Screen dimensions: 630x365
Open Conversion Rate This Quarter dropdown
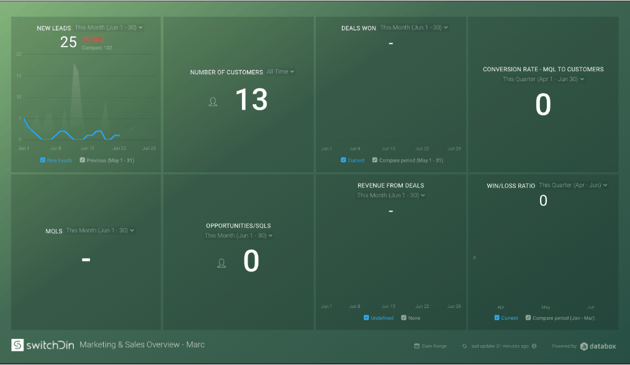pos(543,79)
